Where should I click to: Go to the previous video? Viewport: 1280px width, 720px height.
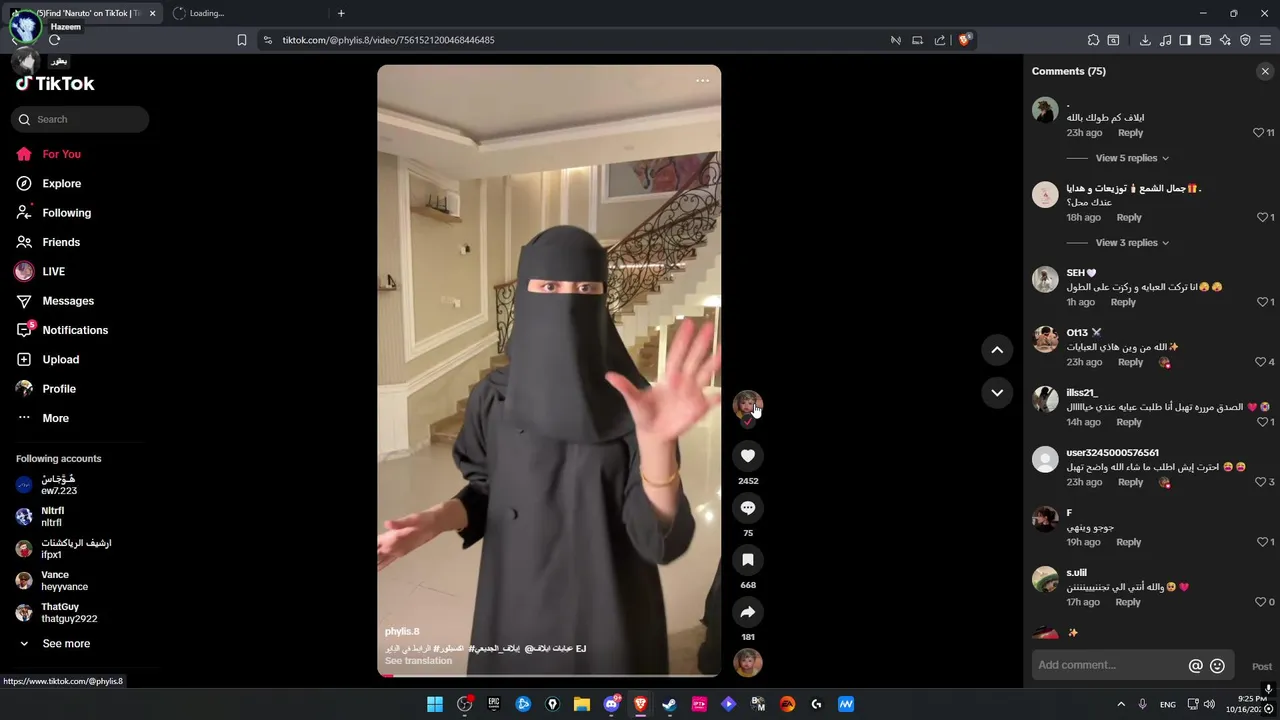pos(997,350)
